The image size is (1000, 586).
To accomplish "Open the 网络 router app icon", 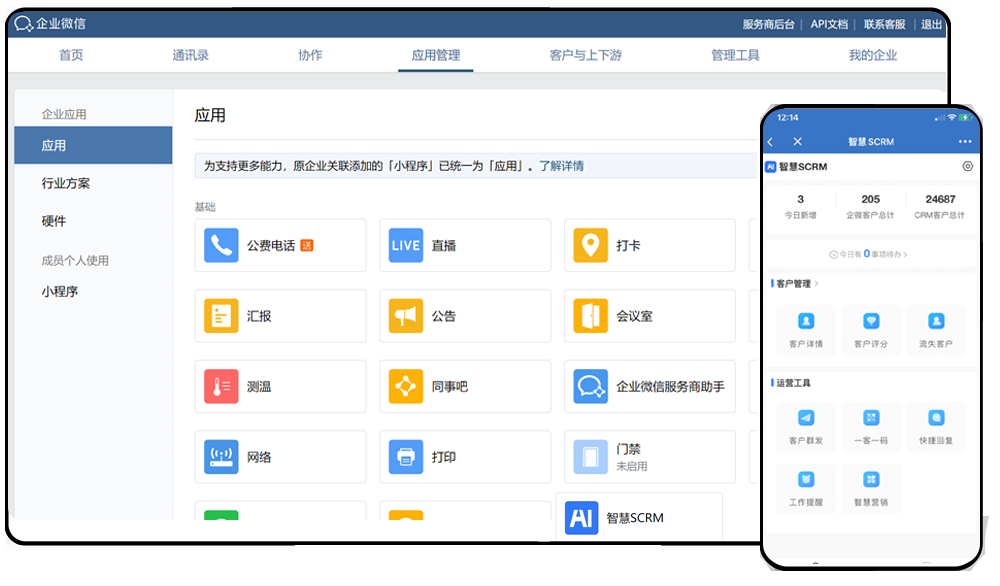I will (x=221, y=457).
